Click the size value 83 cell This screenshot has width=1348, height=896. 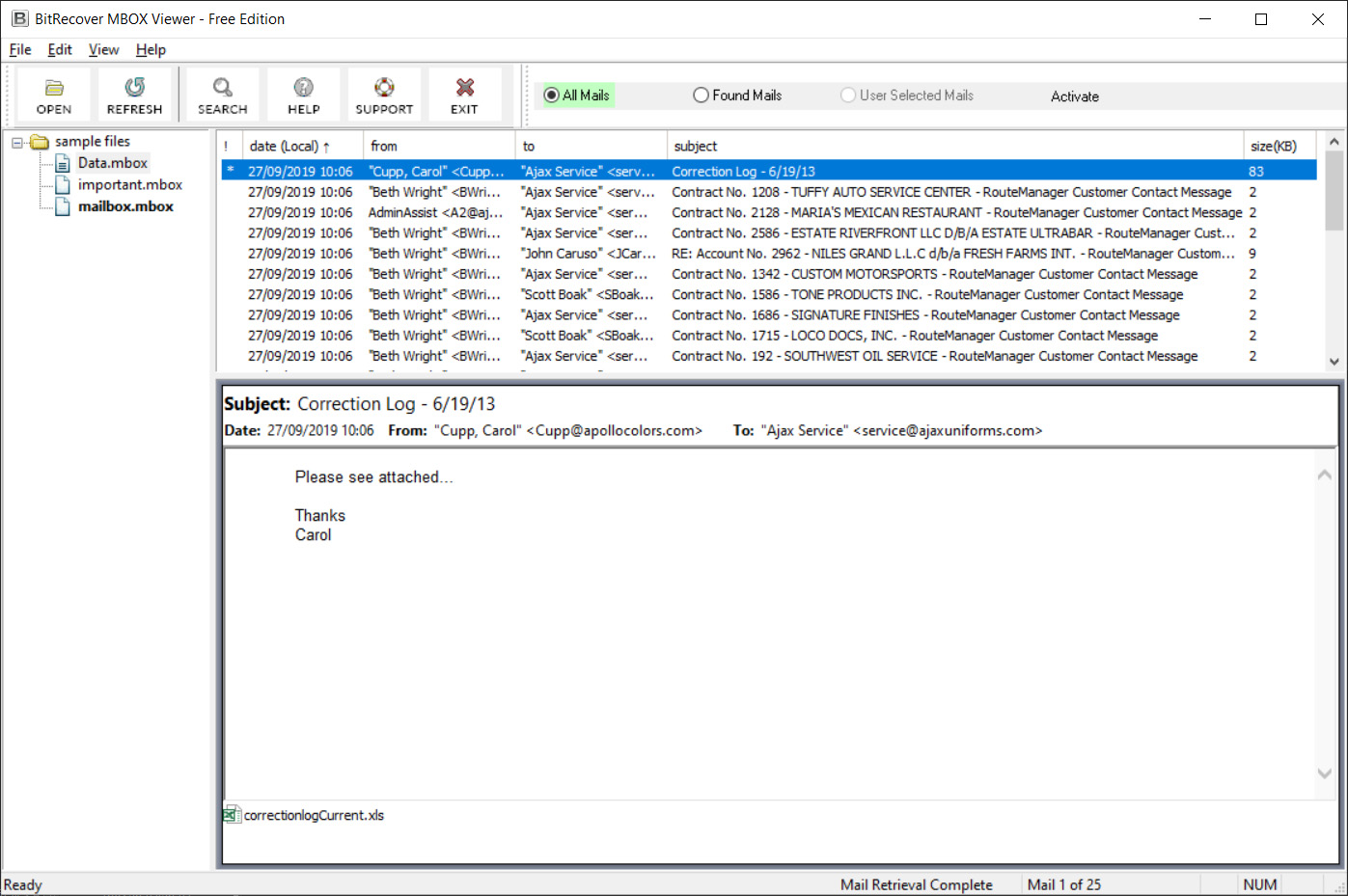point(1256,172)
